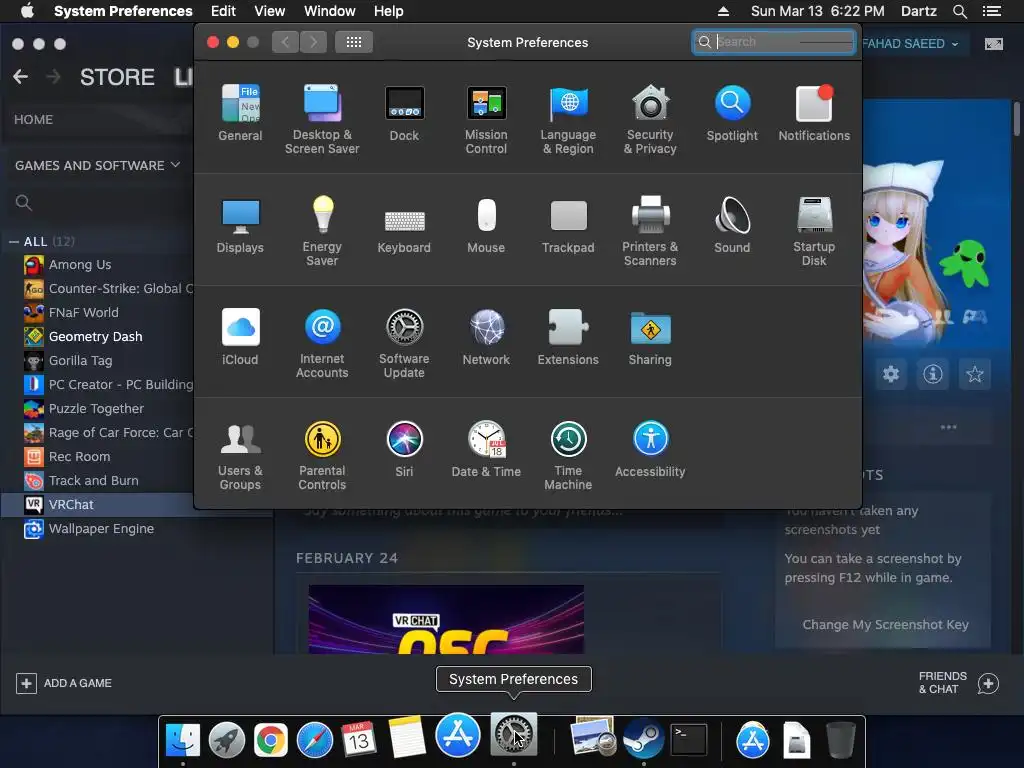Viewport: 1024px width, 768px height.
Task: Click the Steam game info icon
Action: click(x=933, y=374)
